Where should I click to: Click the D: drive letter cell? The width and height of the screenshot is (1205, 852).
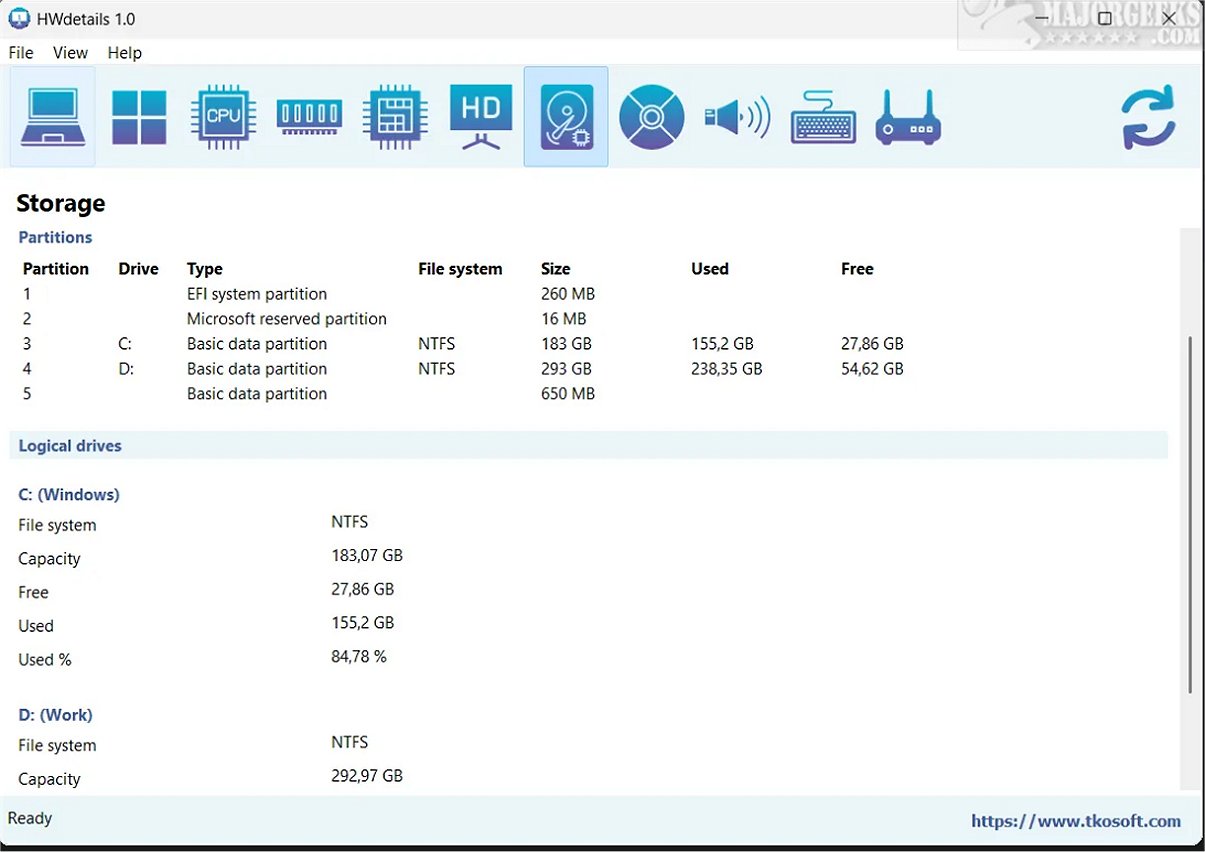125,369
